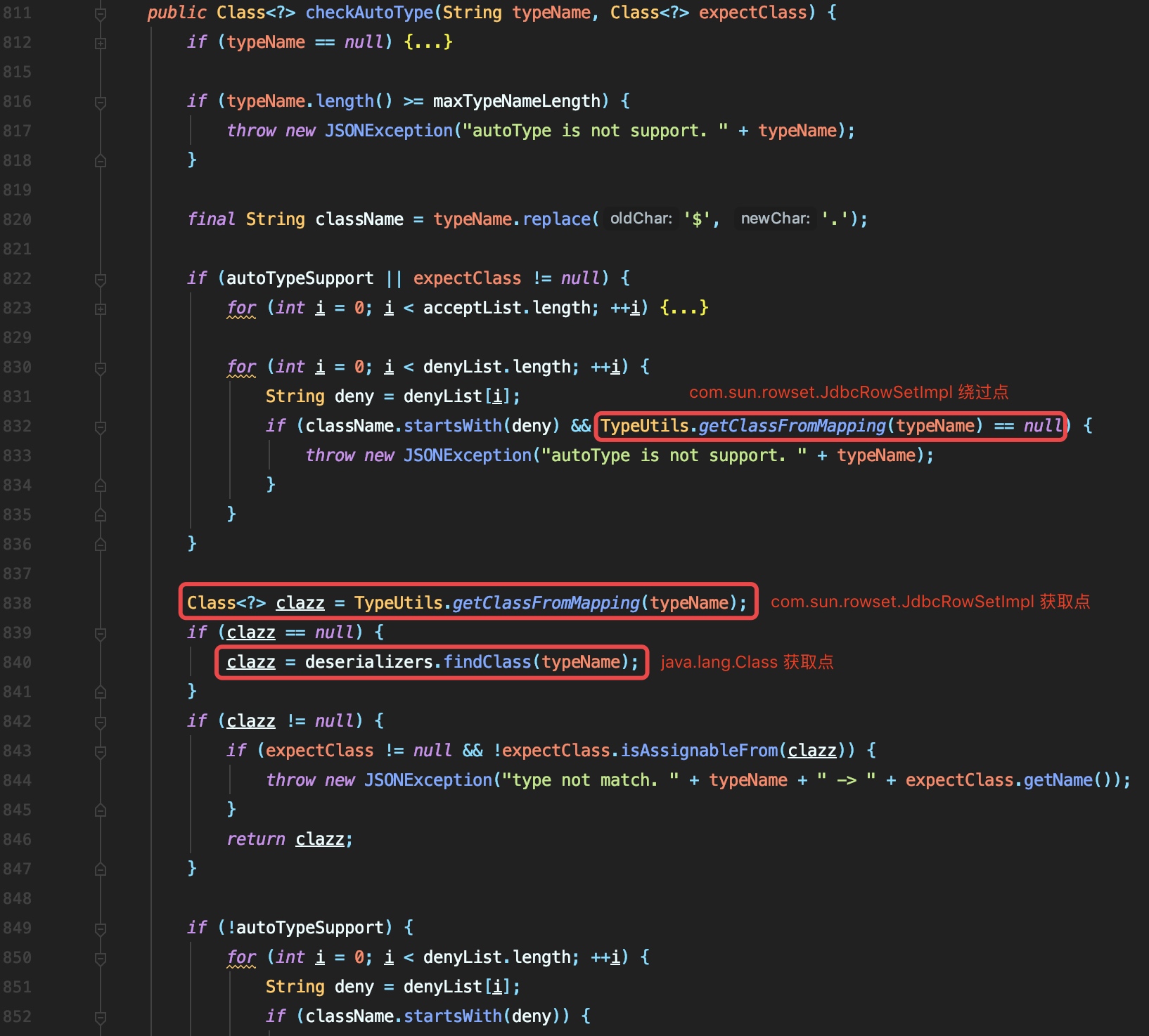The height and width of the screenshot is (1036, 1149).
Task: Click findClass call on line 840
Action: point(487,662)
